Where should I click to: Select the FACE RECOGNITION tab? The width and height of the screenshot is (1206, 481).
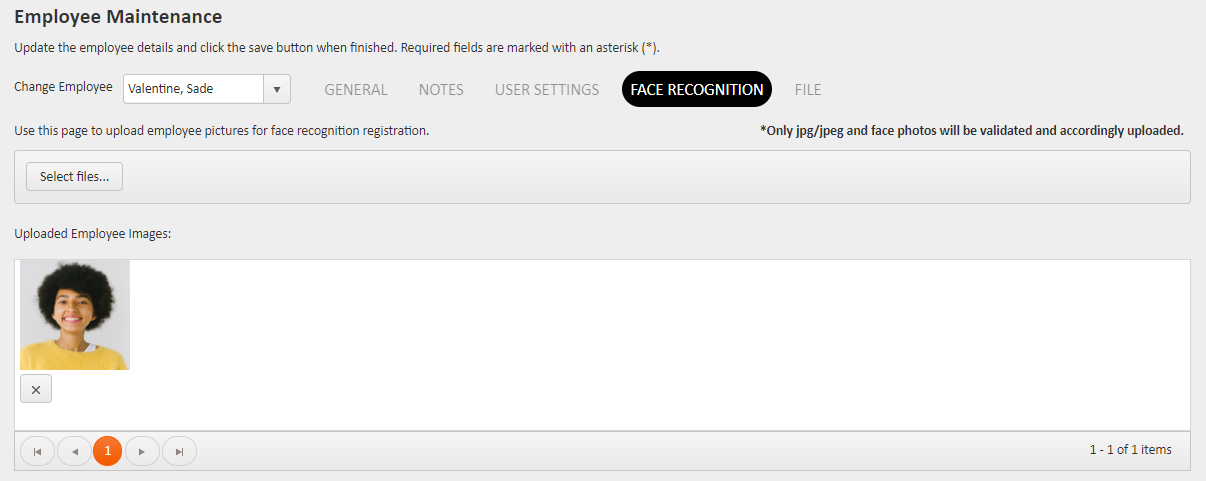pos(697,89)
